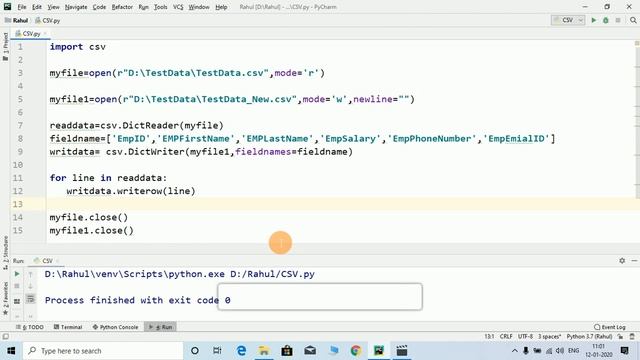Open the Python Console tab
Viewport: 640px width, 360px height.
pos(116,327)
